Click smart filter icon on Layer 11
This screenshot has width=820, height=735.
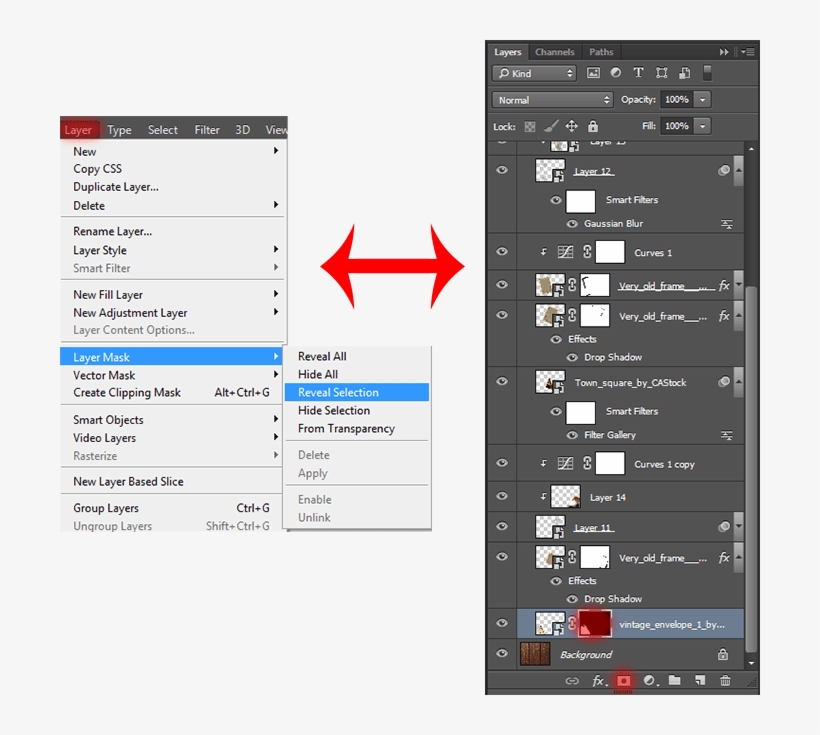tap(724, 527)
